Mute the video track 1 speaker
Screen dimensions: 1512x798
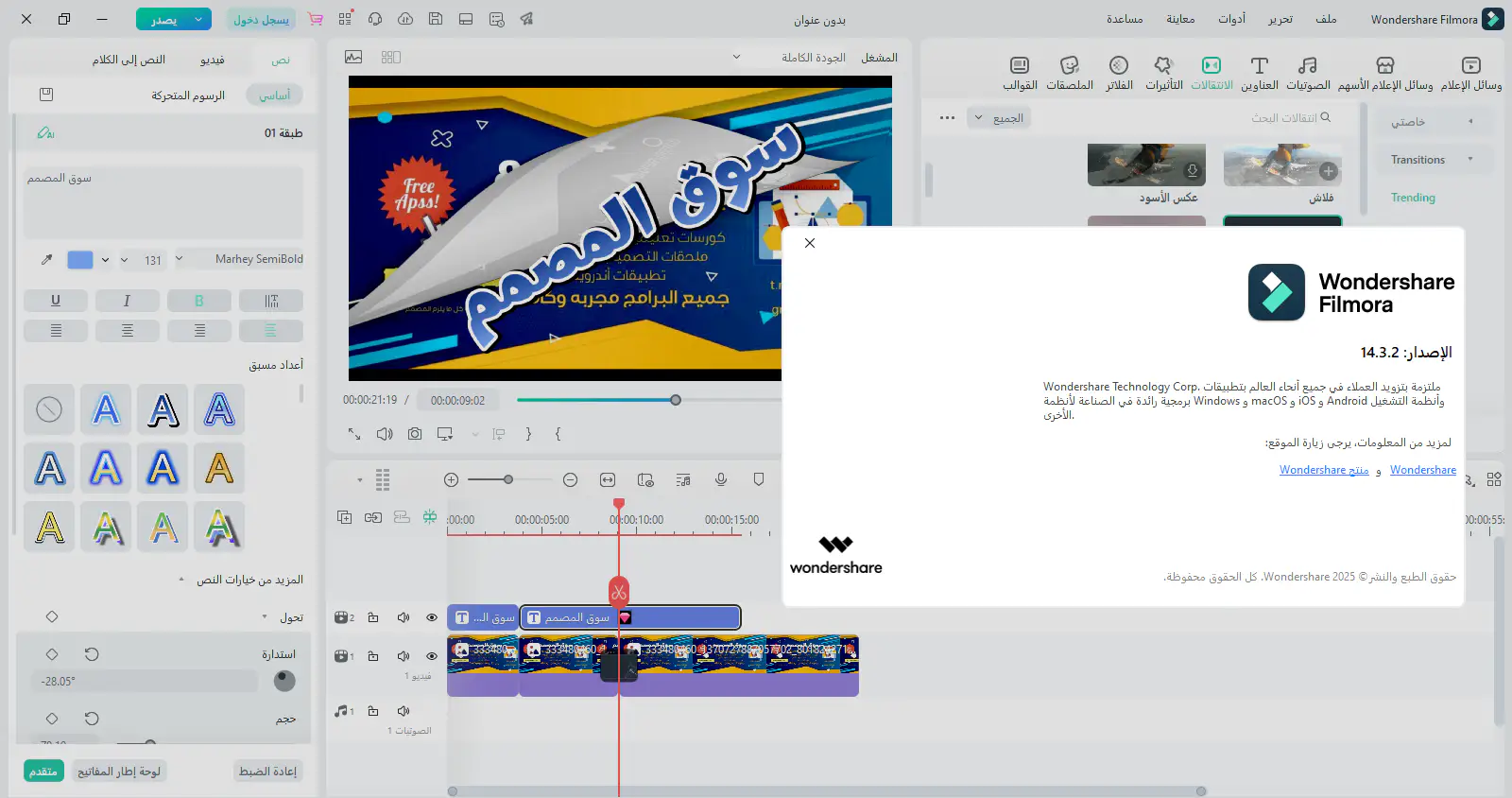tap(404, 655)
